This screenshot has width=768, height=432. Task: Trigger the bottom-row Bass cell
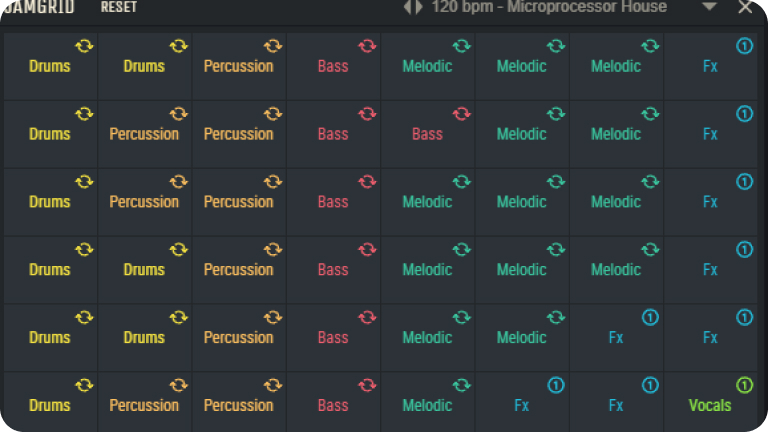pyautogui.click(x=333, y=405)
